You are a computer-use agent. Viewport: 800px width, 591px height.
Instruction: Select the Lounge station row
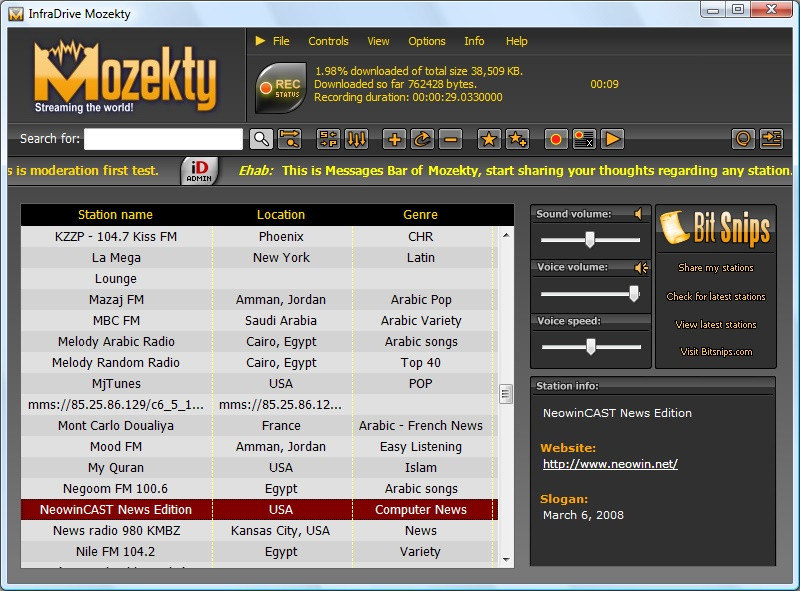[259, 279]
